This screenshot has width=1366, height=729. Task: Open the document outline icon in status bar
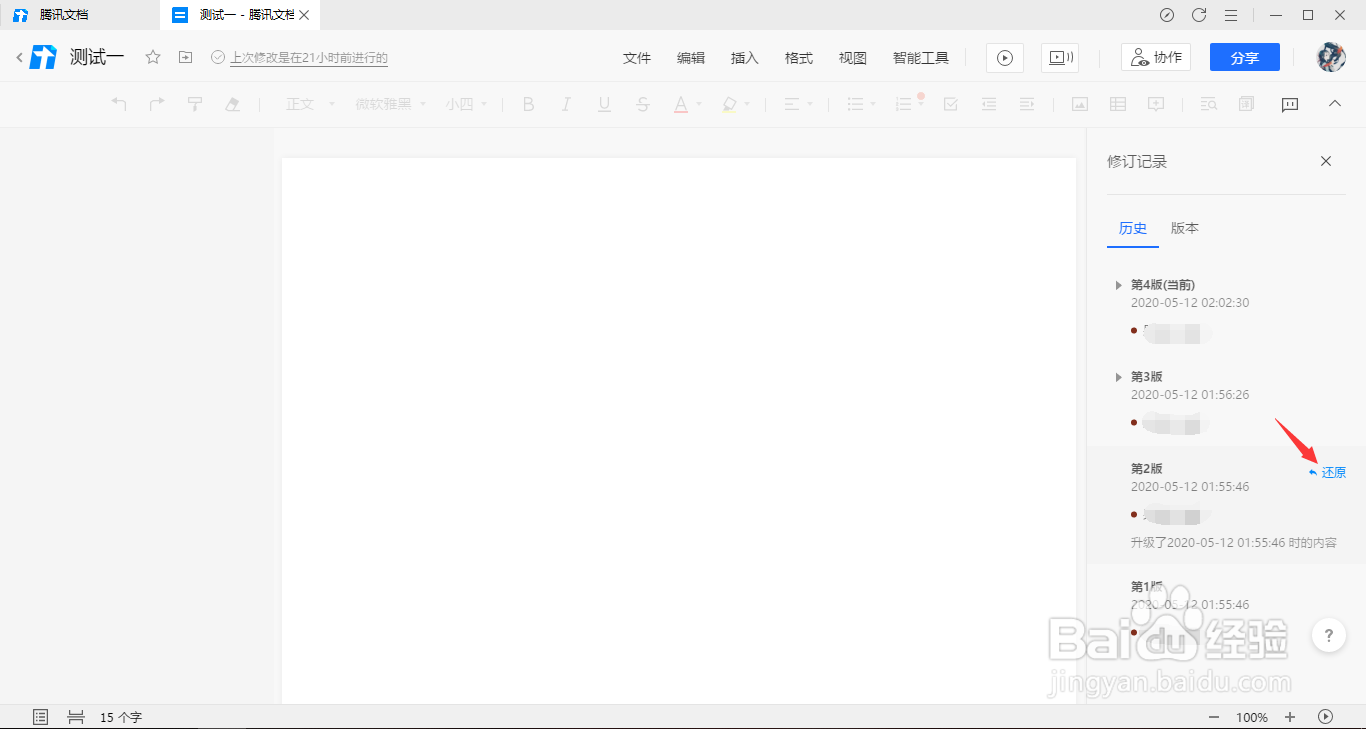41,717
